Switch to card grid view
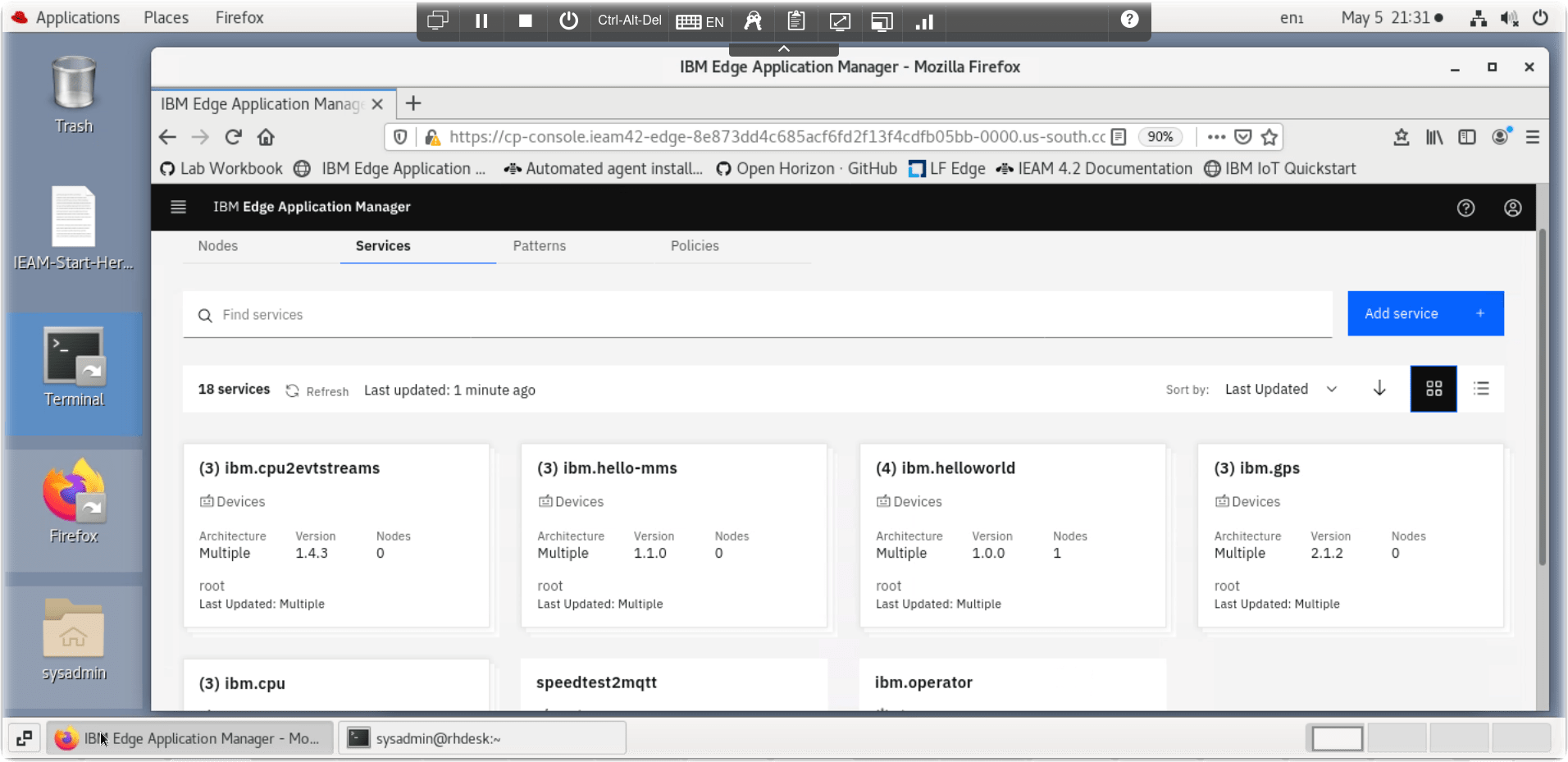This screenshot has height=762, width=1568. click(x=1434, y=389)
